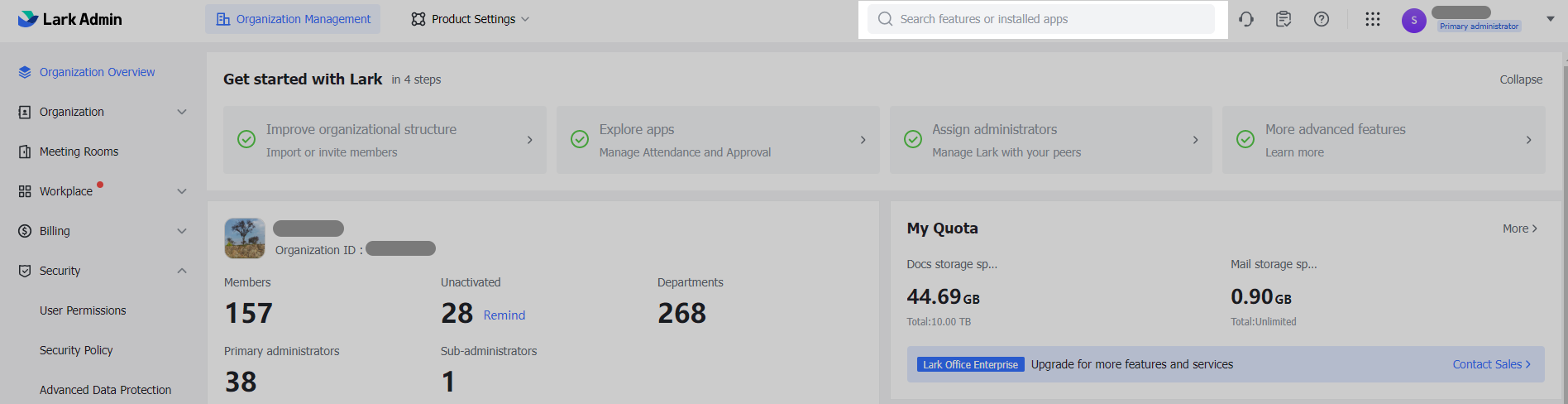Click the magnifier icon in search box
Screen dimensions: 1568x404
(x=885, y=19)
